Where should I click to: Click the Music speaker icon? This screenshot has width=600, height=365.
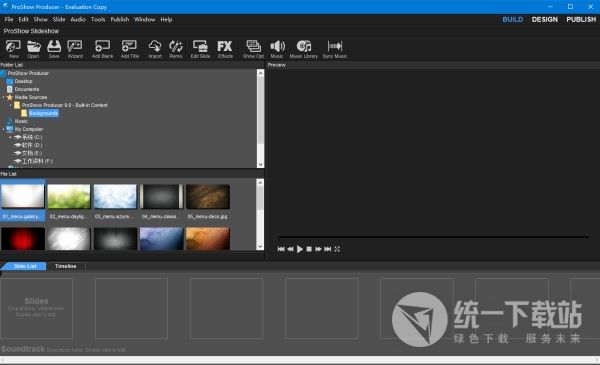click(x=277, y=49)
